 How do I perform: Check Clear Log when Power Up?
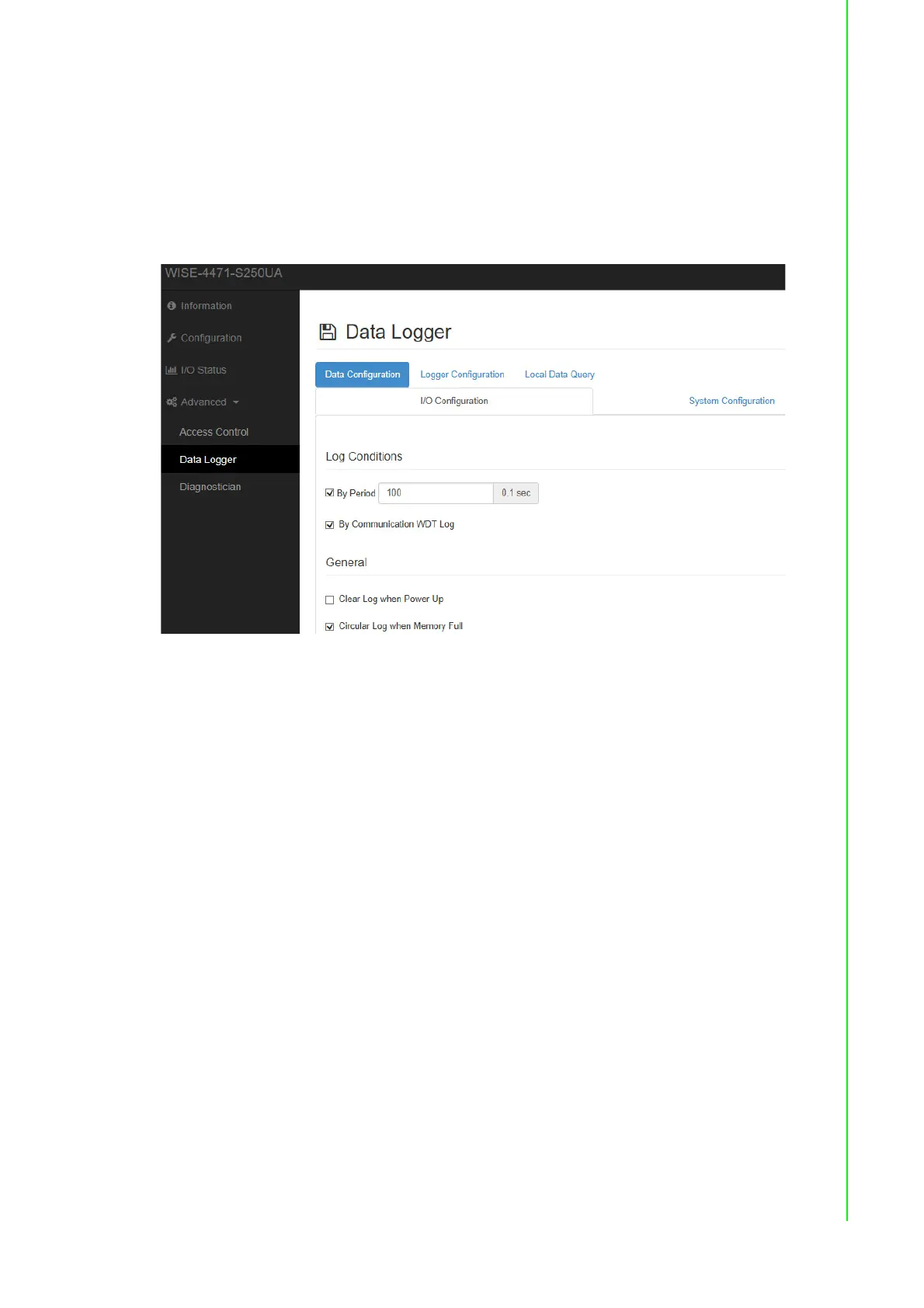tap(330, 600)
